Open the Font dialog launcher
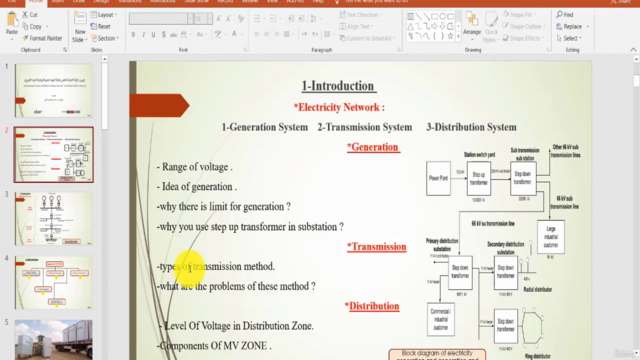The height and width of the screenshot is (360, 640). [245, 50]
